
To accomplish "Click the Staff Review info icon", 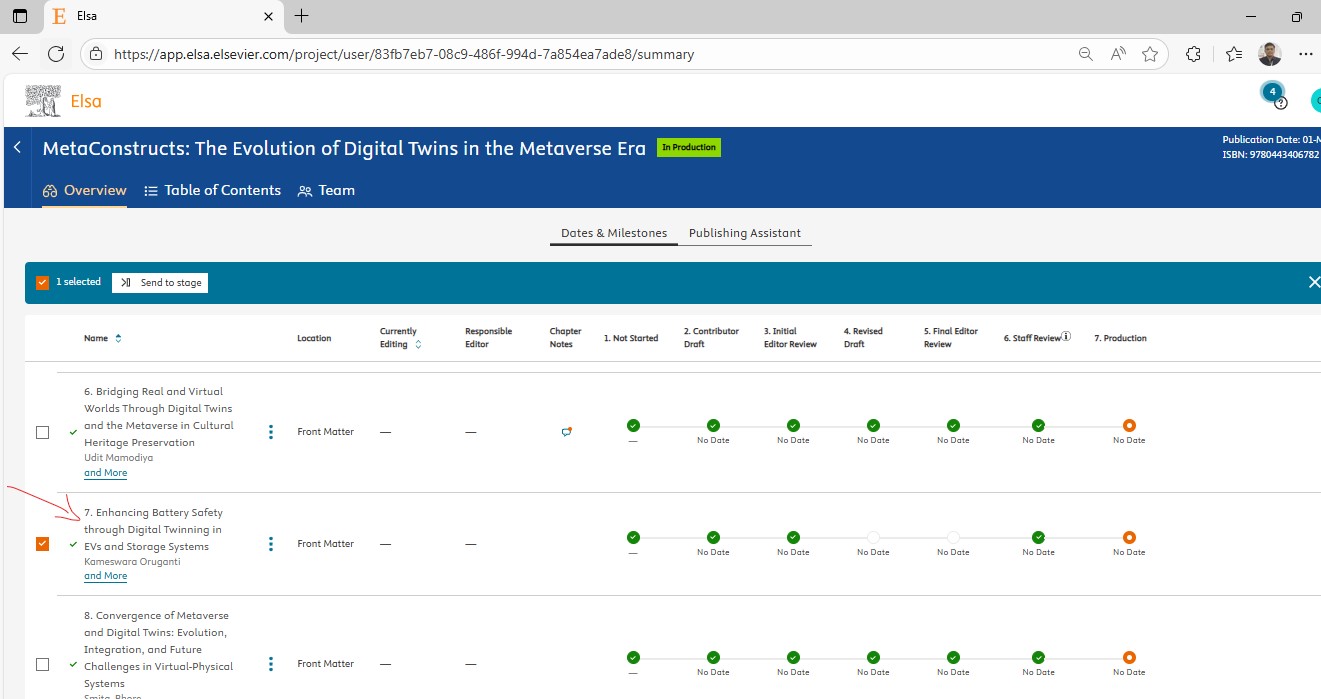I will coord(1066,337).
